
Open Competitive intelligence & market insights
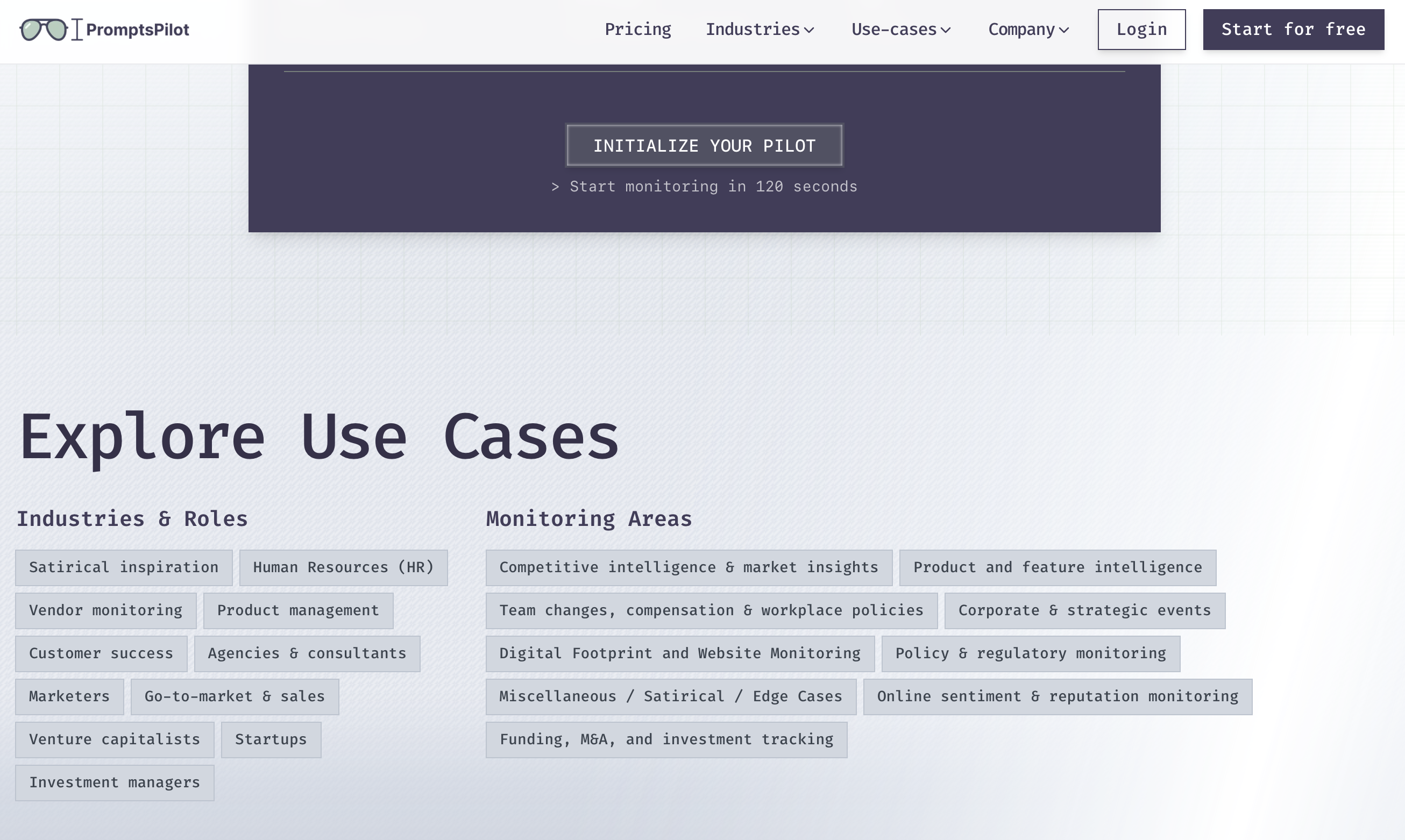[689, 567]
